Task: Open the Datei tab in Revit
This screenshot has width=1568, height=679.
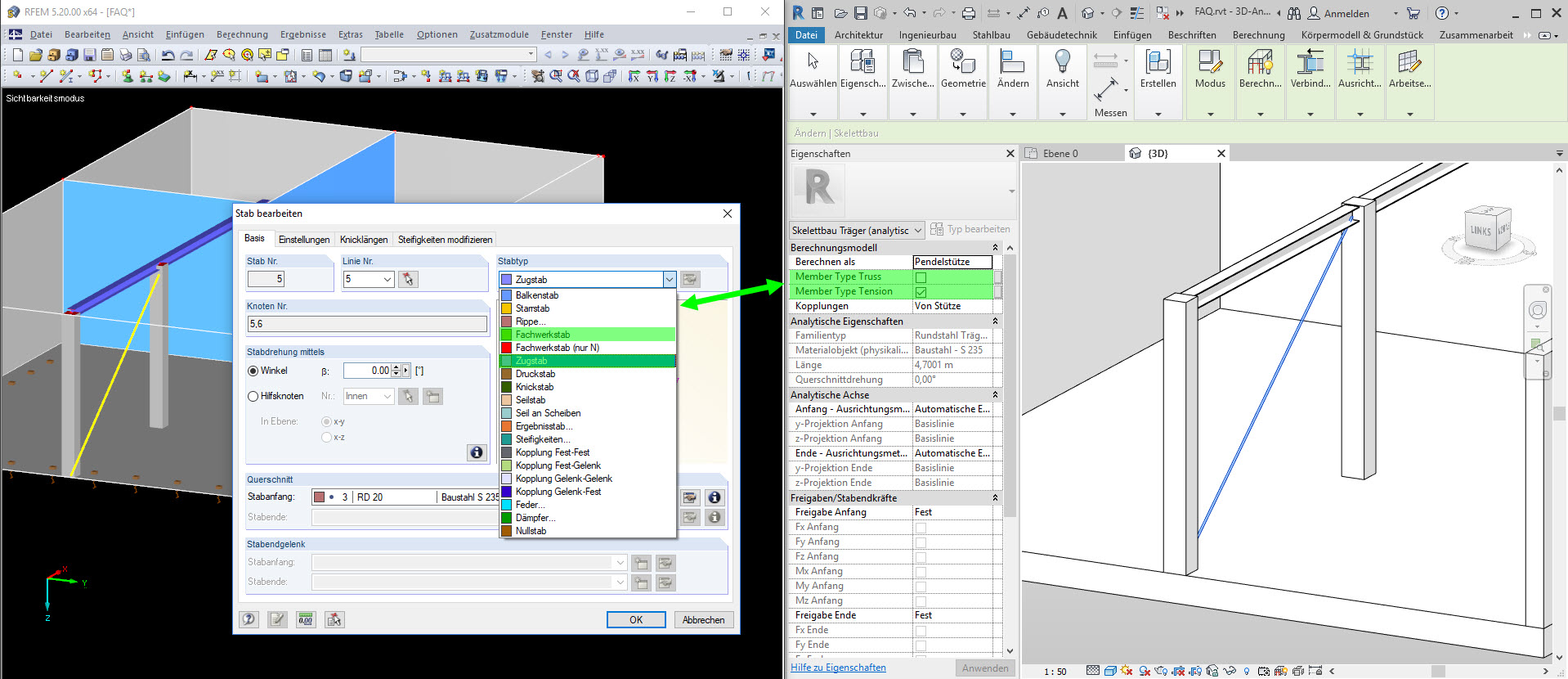Action: pos(806,35)
